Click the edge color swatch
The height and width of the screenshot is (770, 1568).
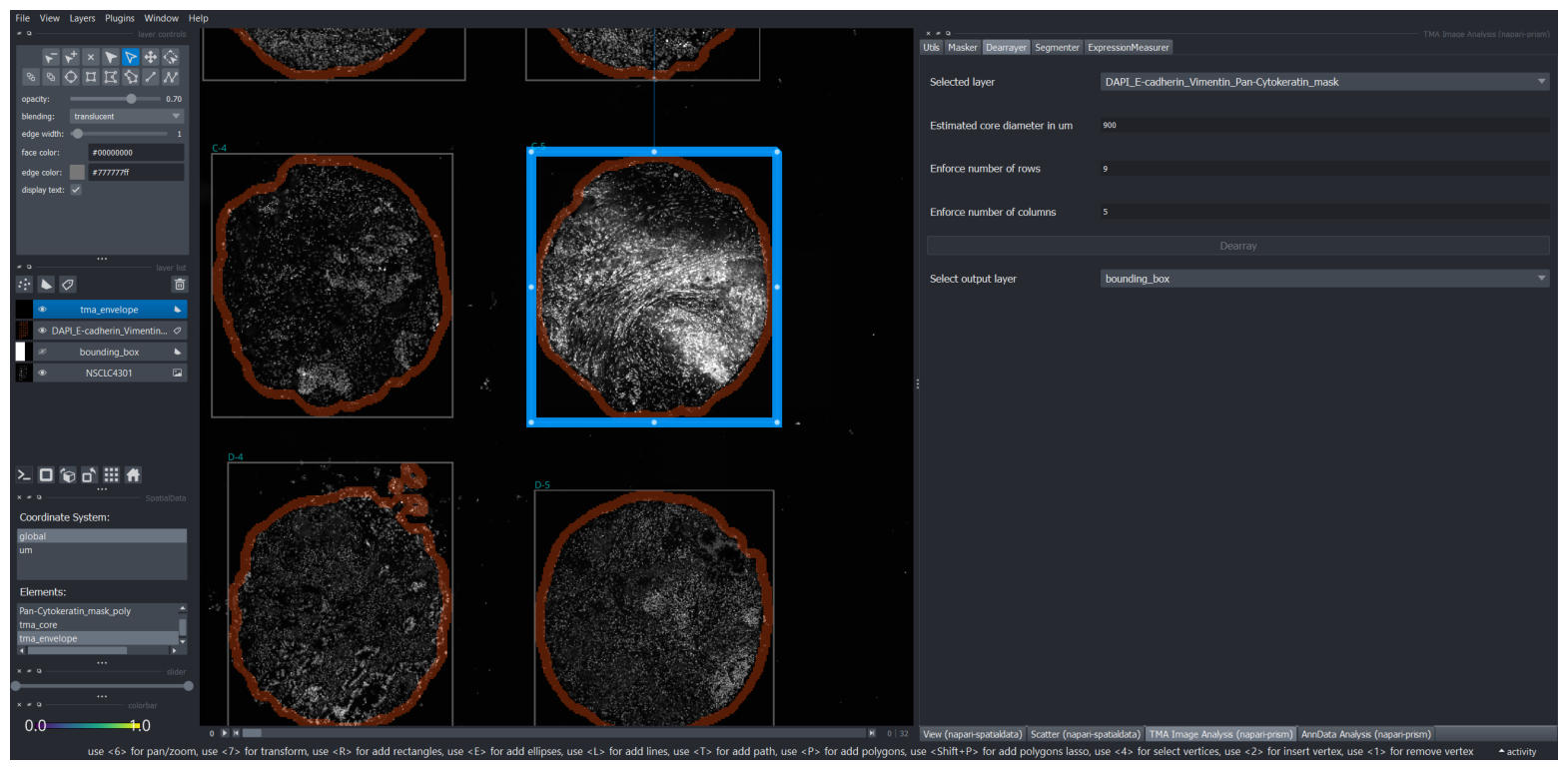point(77,172)
